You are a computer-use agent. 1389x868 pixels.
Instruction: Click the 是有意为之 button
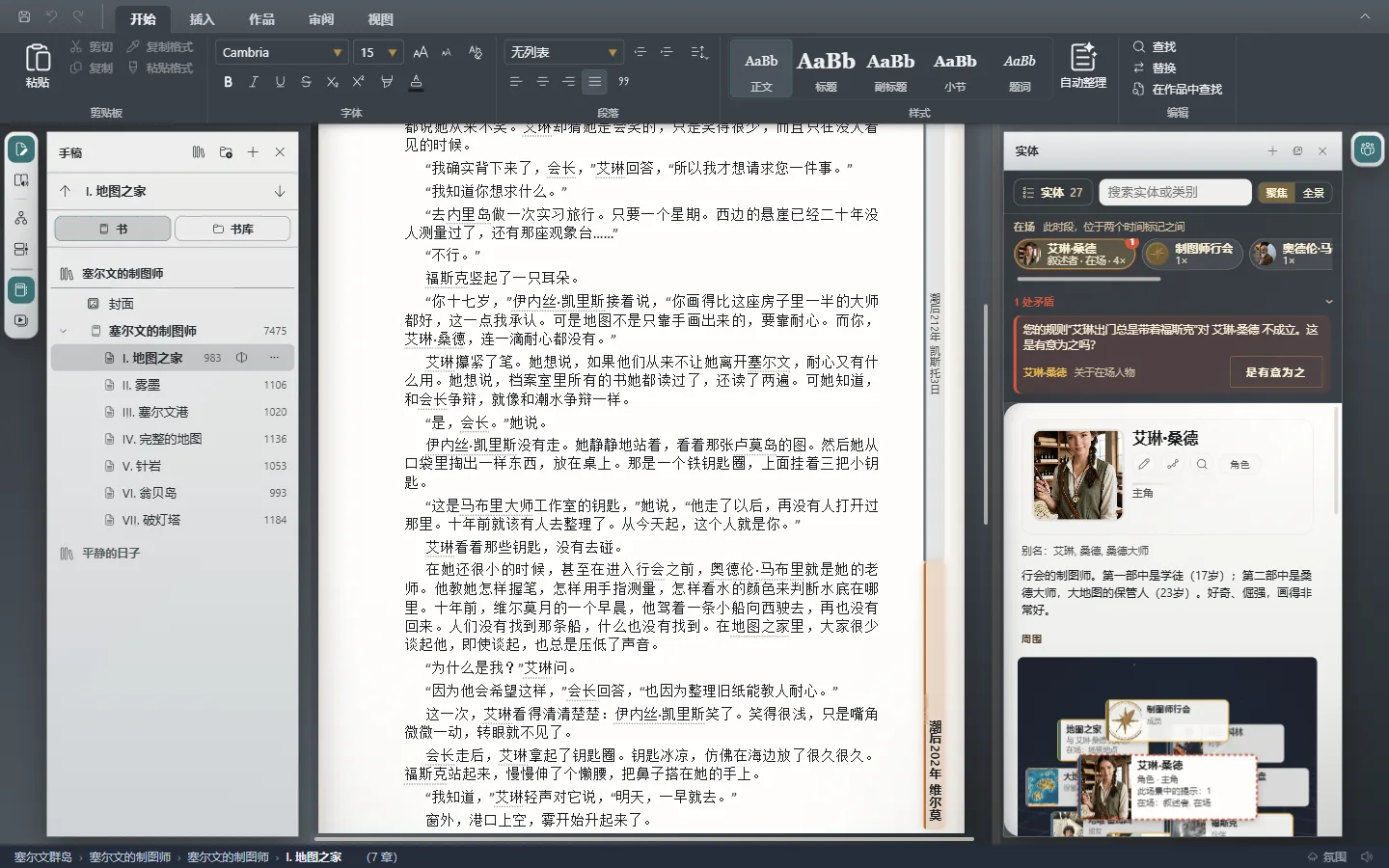(x=1275, y=372)
